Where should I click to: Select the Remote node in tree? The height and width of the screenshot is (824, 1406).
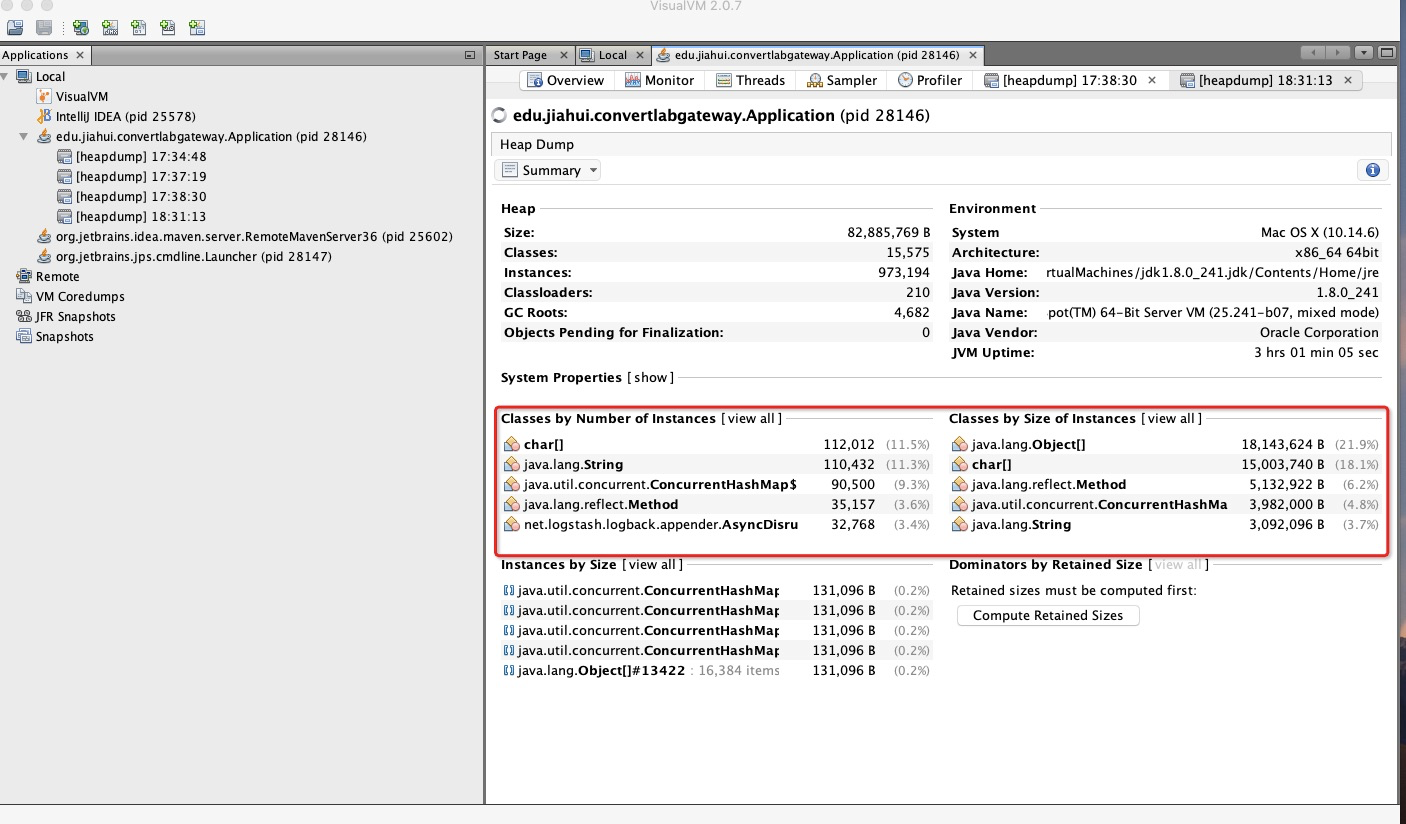click(x=57, y=276)
